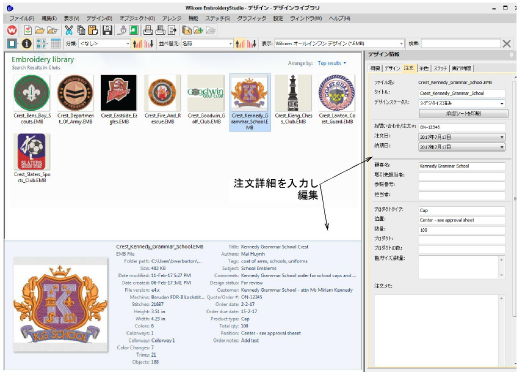Toggle the Design Info 'i' icon
Screen dimensions: 517x372
click(x=26, y=44)
